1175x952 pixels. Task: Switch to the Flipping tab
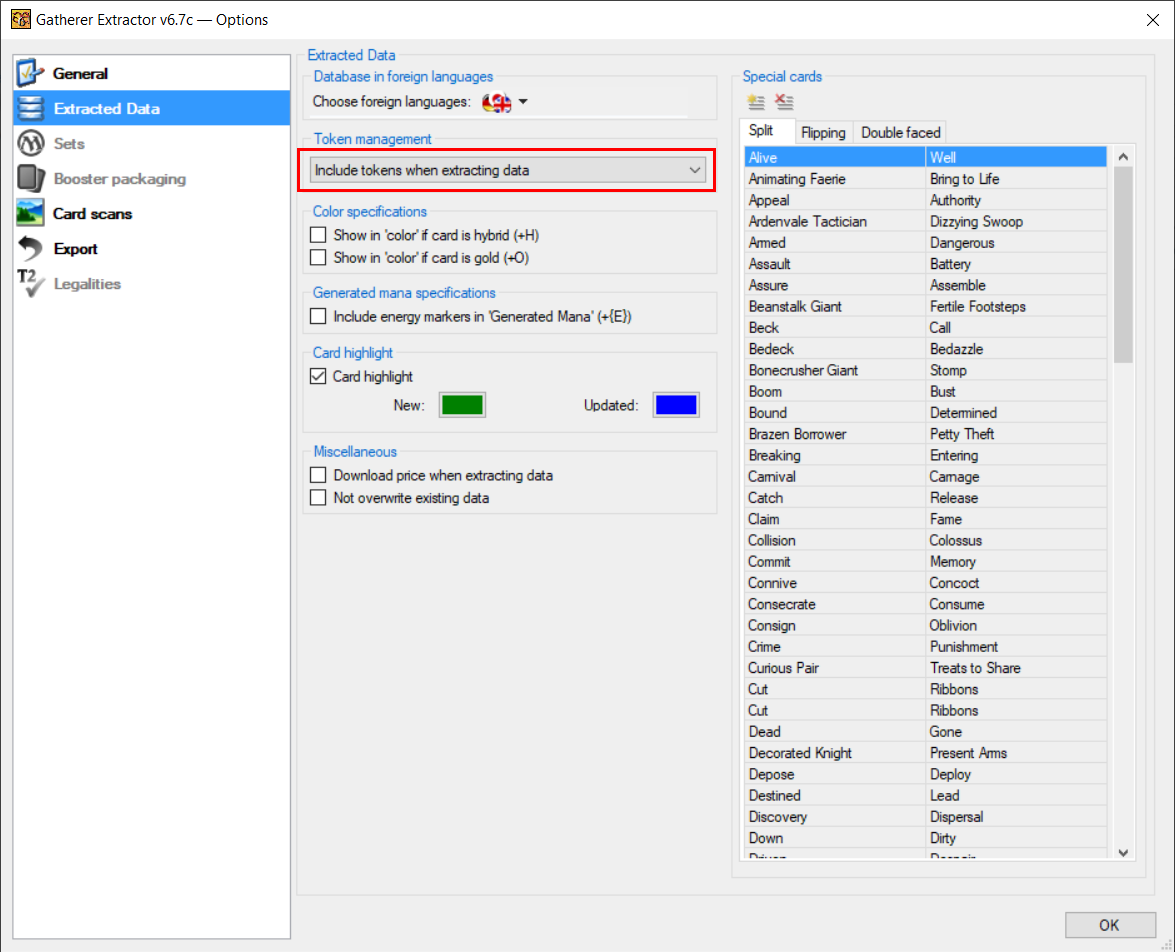pyautogui.click(x=823, y=132)
